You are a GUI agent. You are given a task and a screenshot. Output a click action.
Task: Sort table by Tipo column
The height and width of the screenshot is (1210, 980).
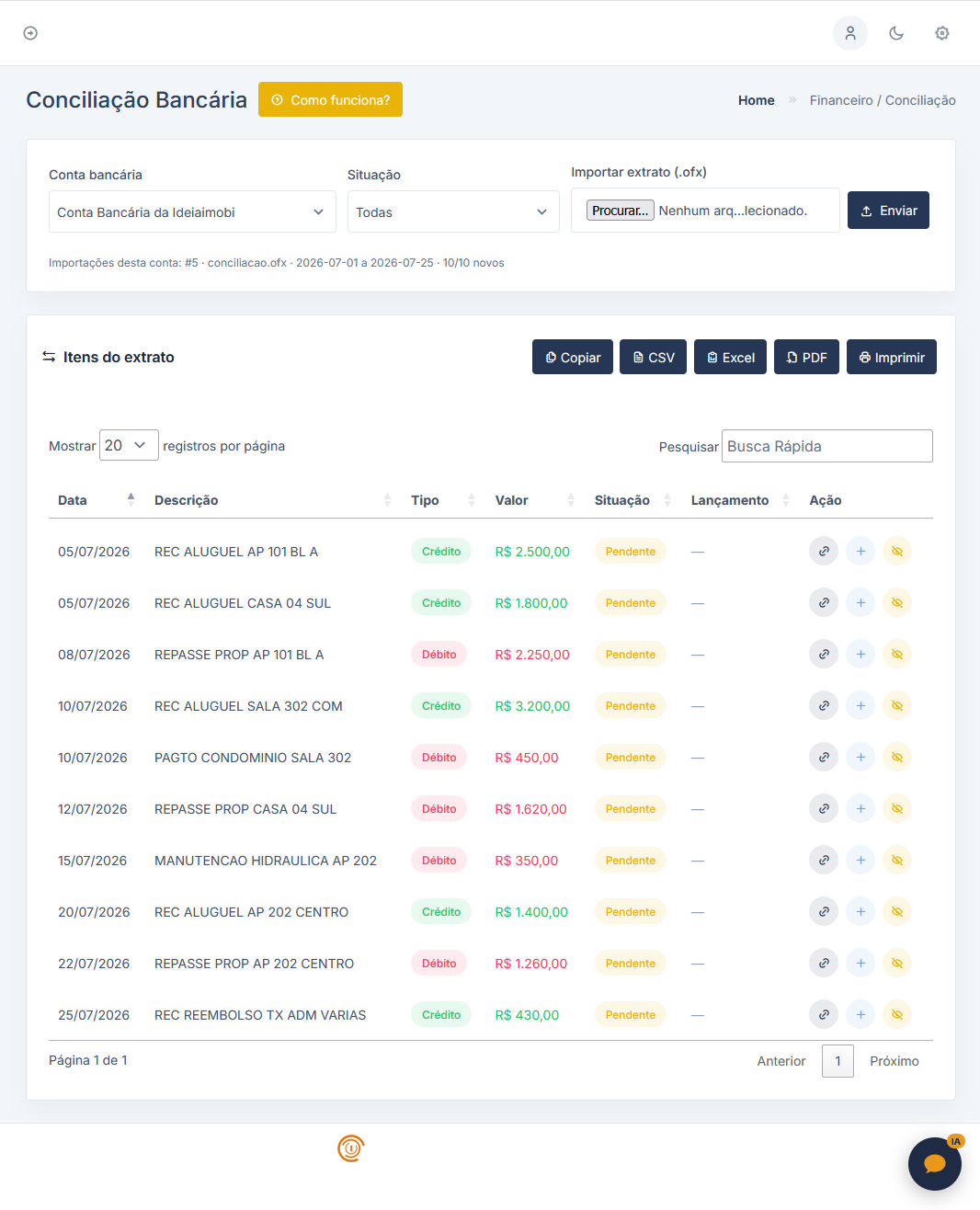pos(443,500)
